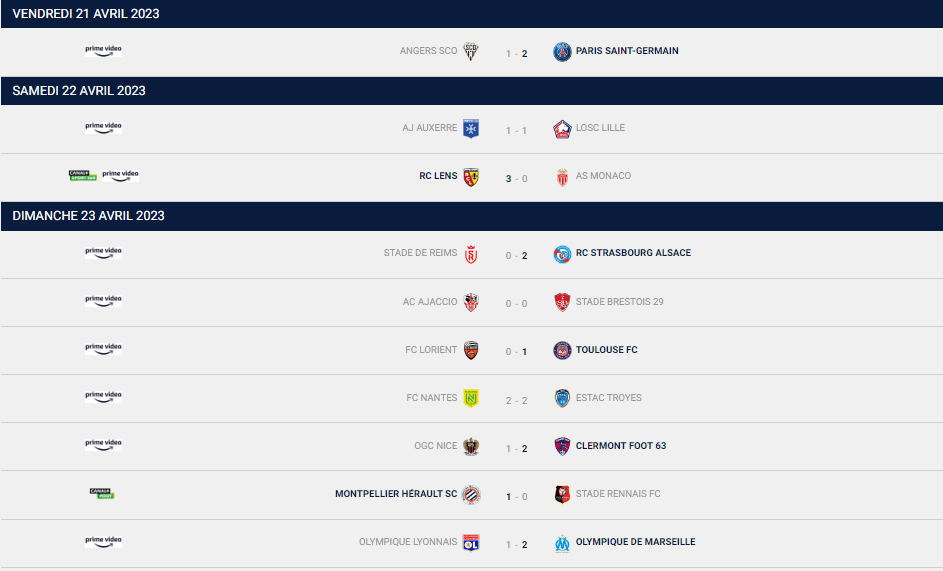
Task: Click Prime Video logo for Angers match
Action: [x=103, y=51]
